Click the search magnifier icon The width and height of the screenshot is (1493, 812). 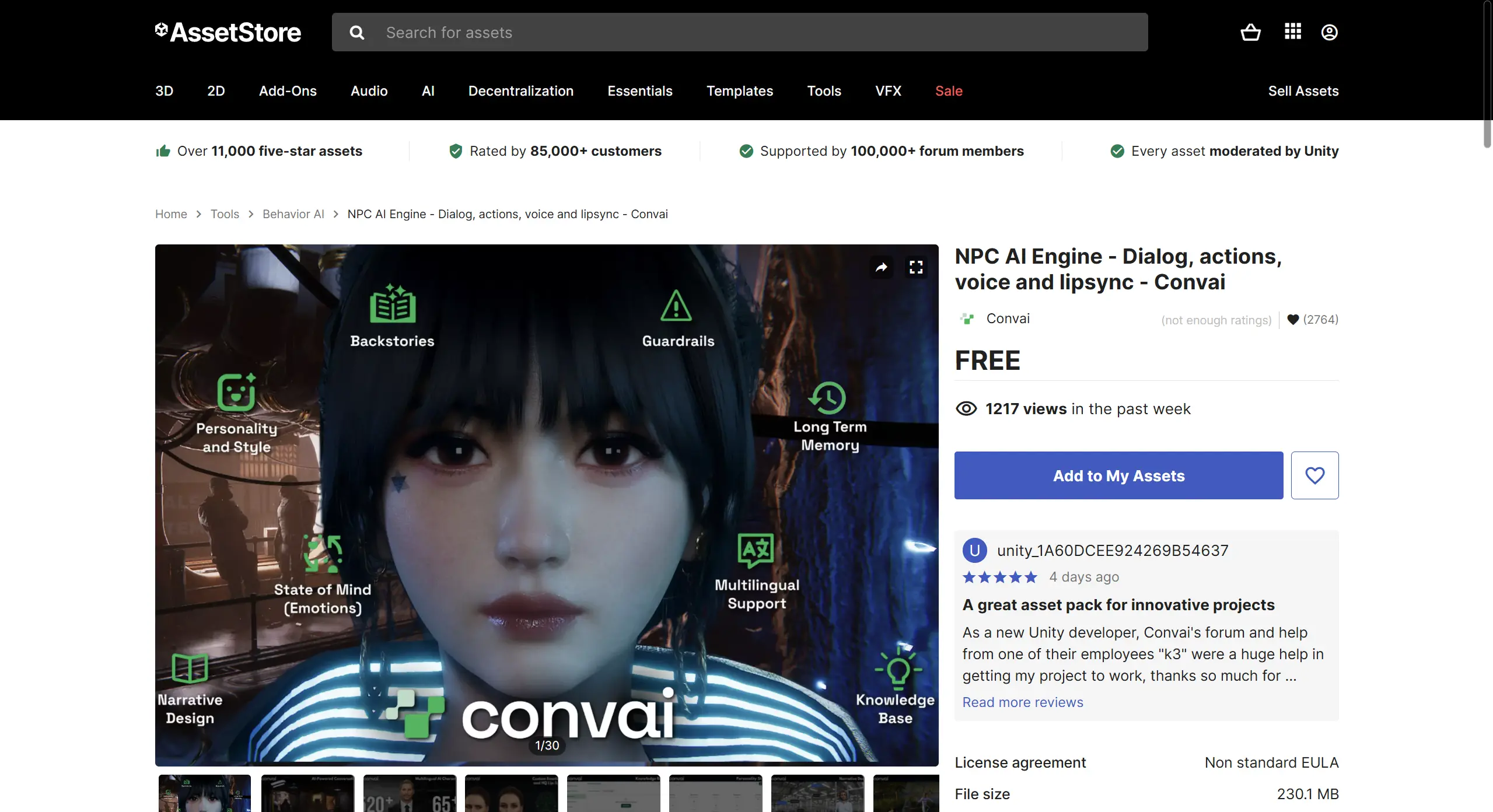[x=357, y=33]
